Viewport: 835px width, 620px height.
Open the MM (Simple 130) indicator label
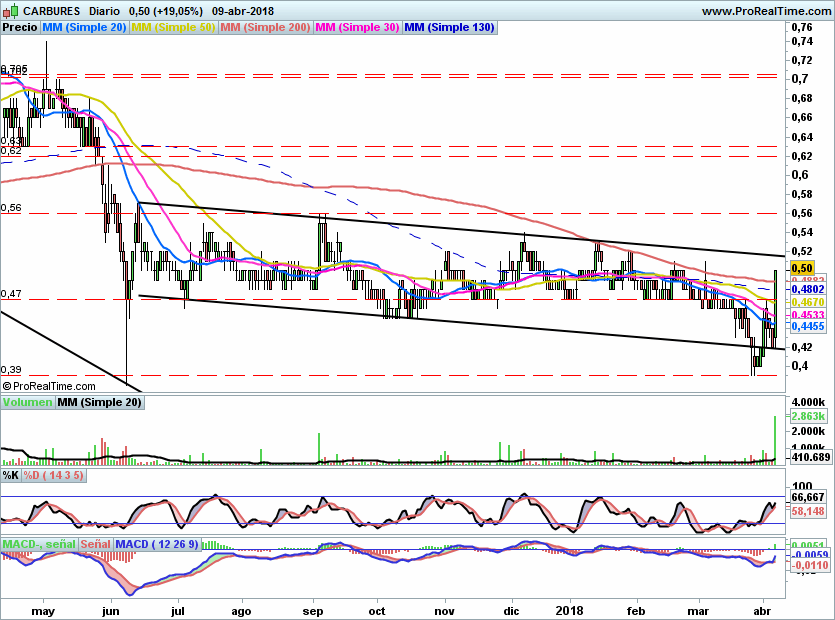tap(449, 28)
